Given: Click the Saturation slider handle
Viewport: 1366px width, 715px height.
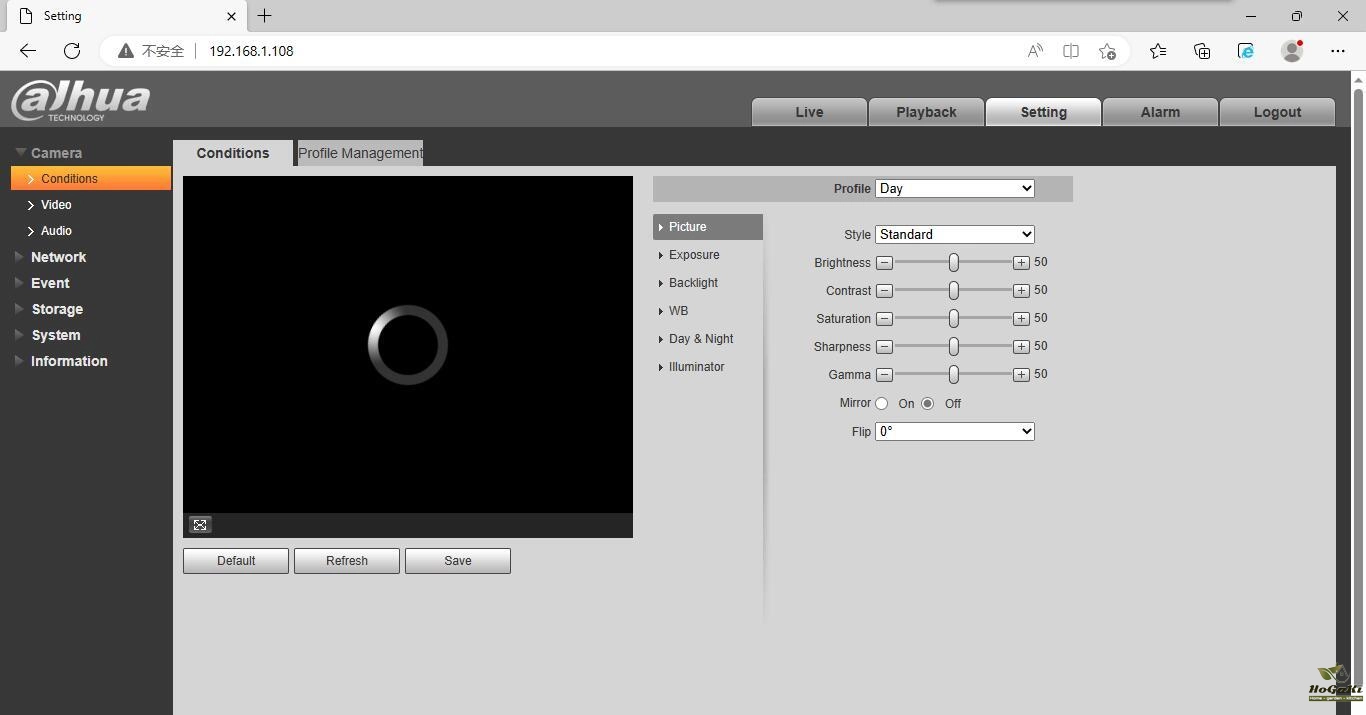Looking at the screenshot, I should click(x=954, y=319).
